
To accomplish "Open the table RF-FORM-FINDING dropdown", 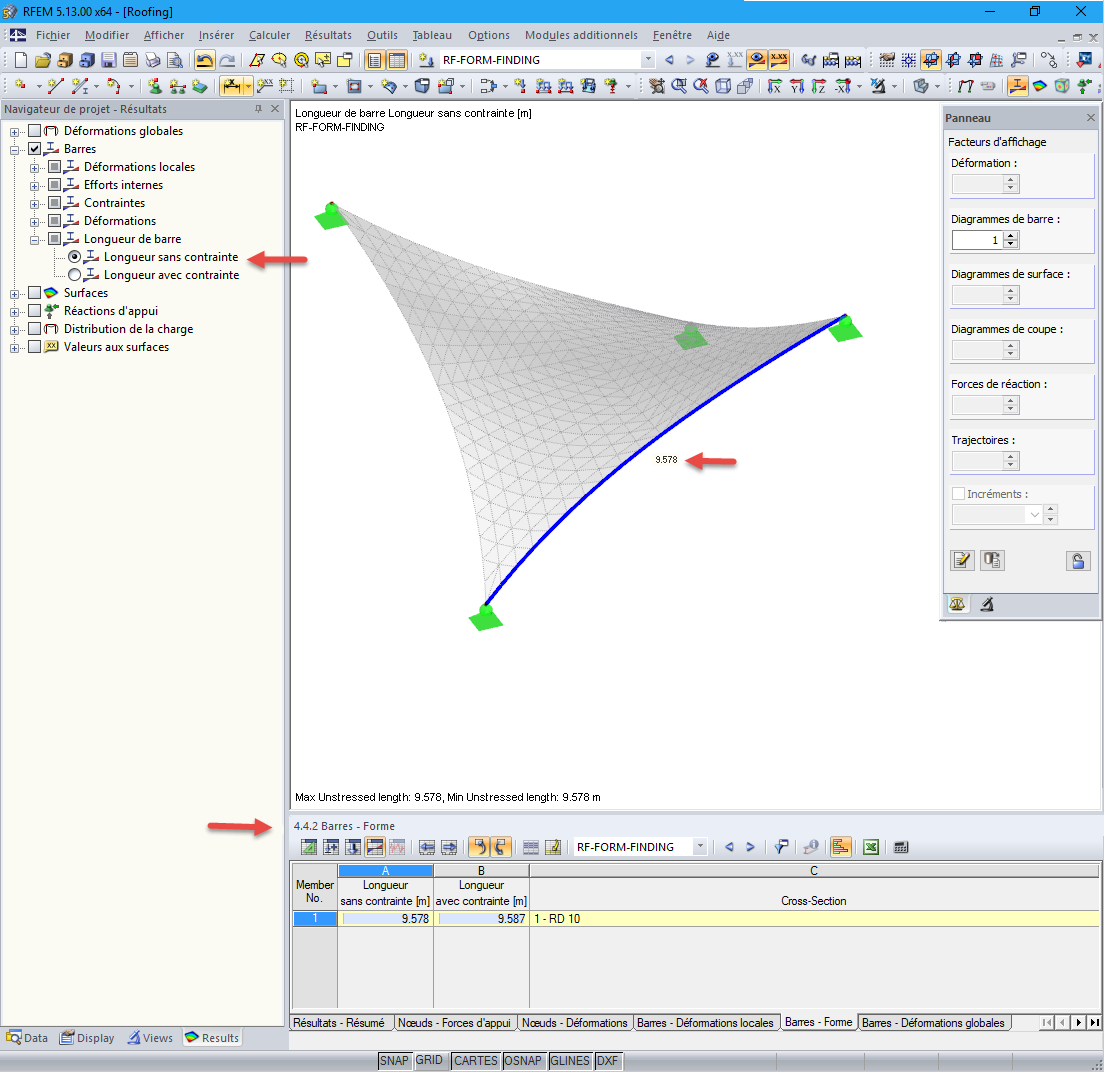I will point(700,847).
